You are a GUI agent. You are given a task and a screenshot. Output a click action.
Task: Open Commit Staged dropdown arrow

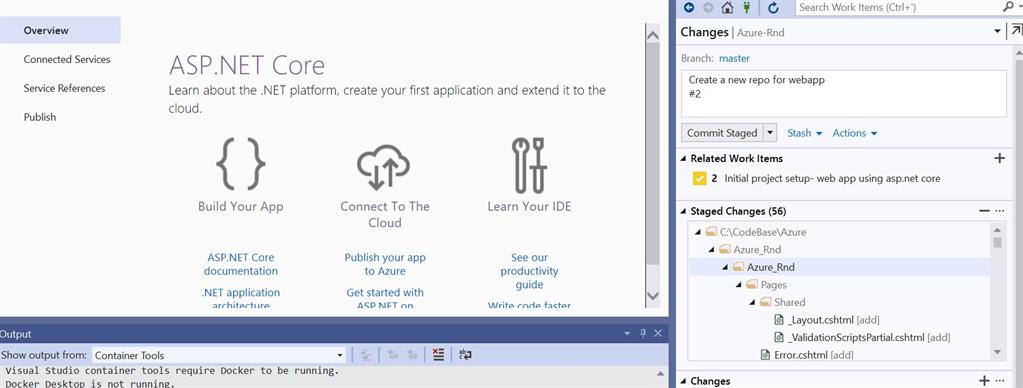pos(770,133)
